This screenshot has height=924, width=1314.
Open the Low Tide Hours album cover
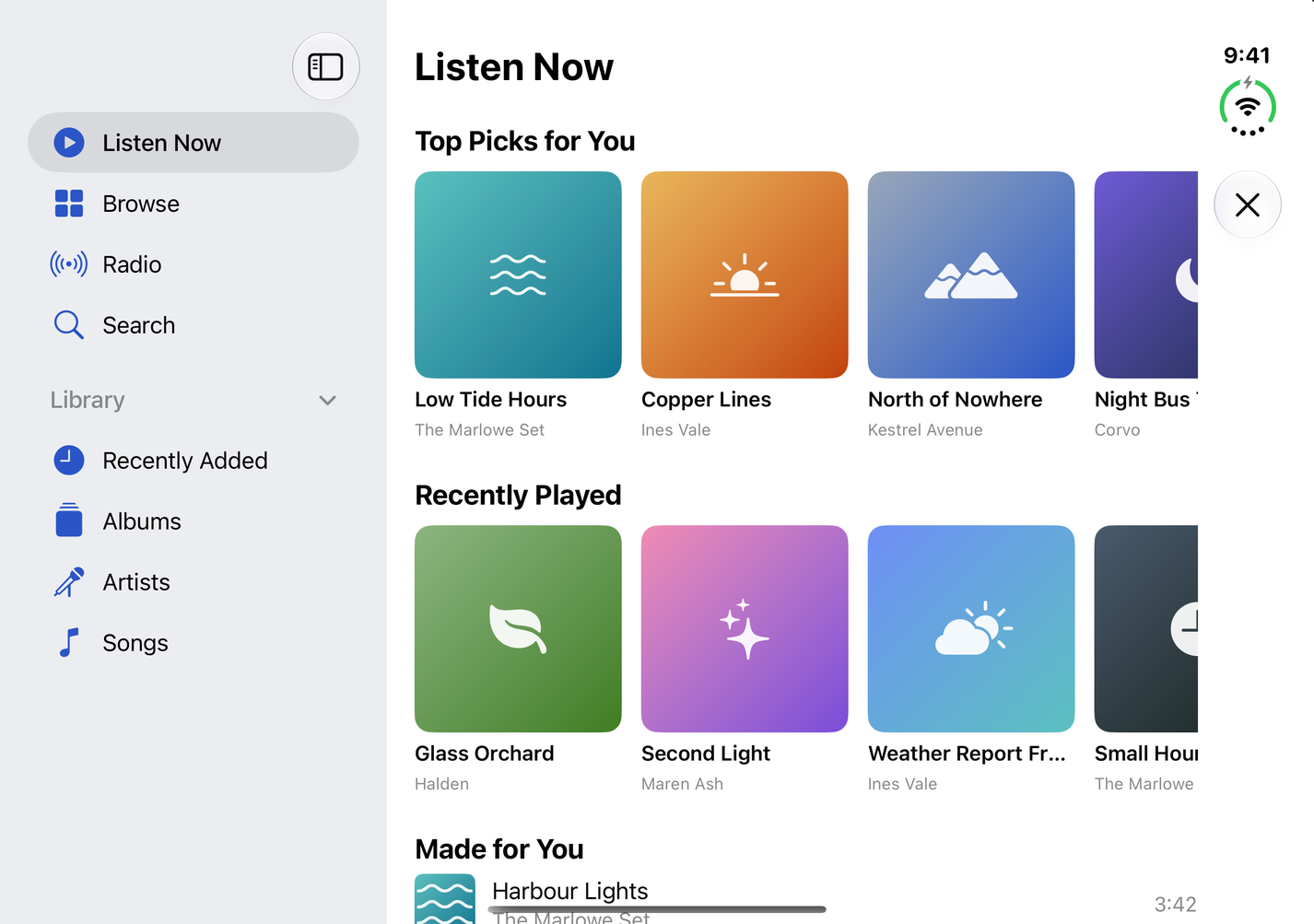(518, 275)
